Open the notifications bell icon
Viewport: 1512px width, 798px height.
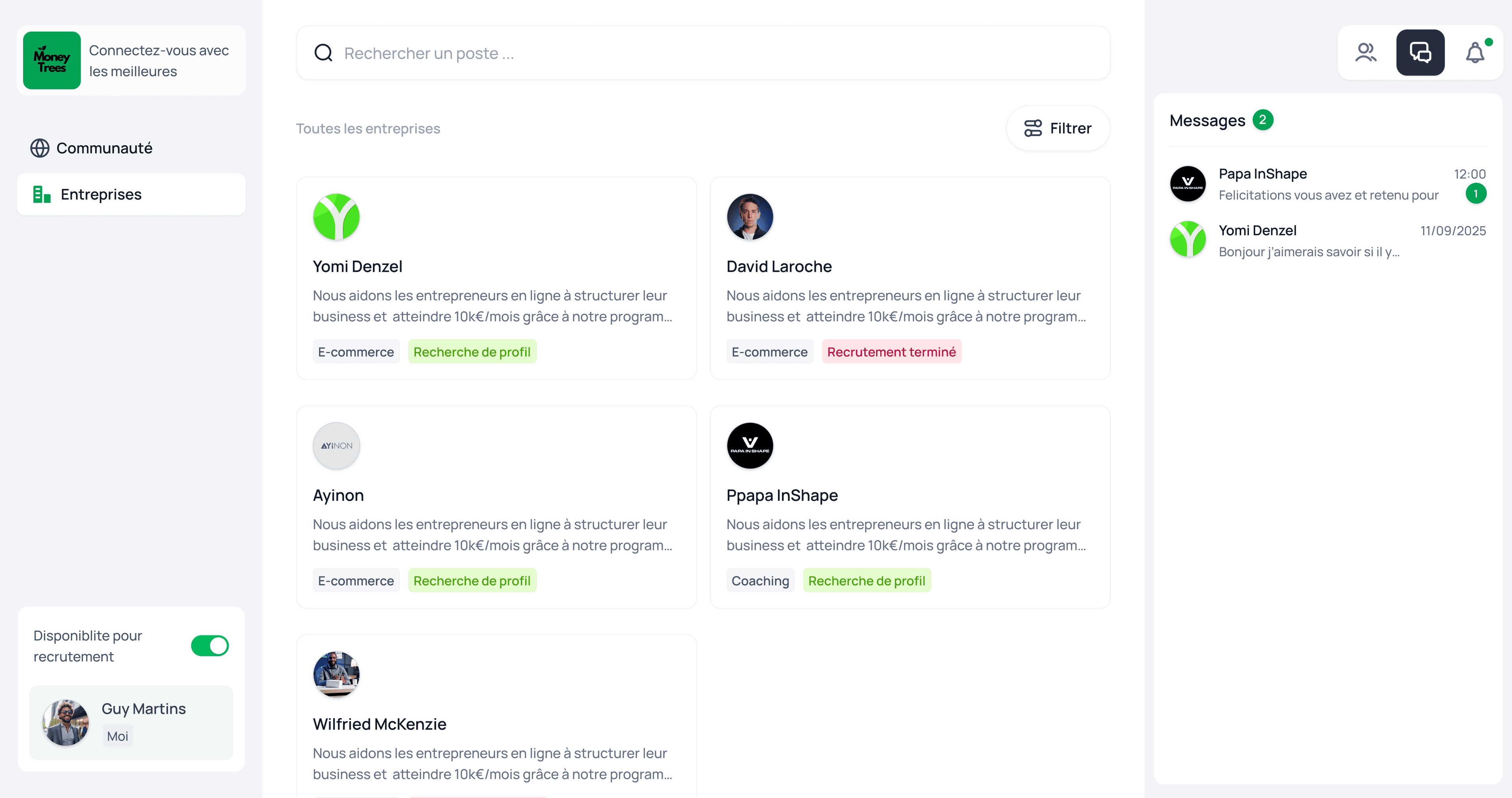click(1475, 53)
